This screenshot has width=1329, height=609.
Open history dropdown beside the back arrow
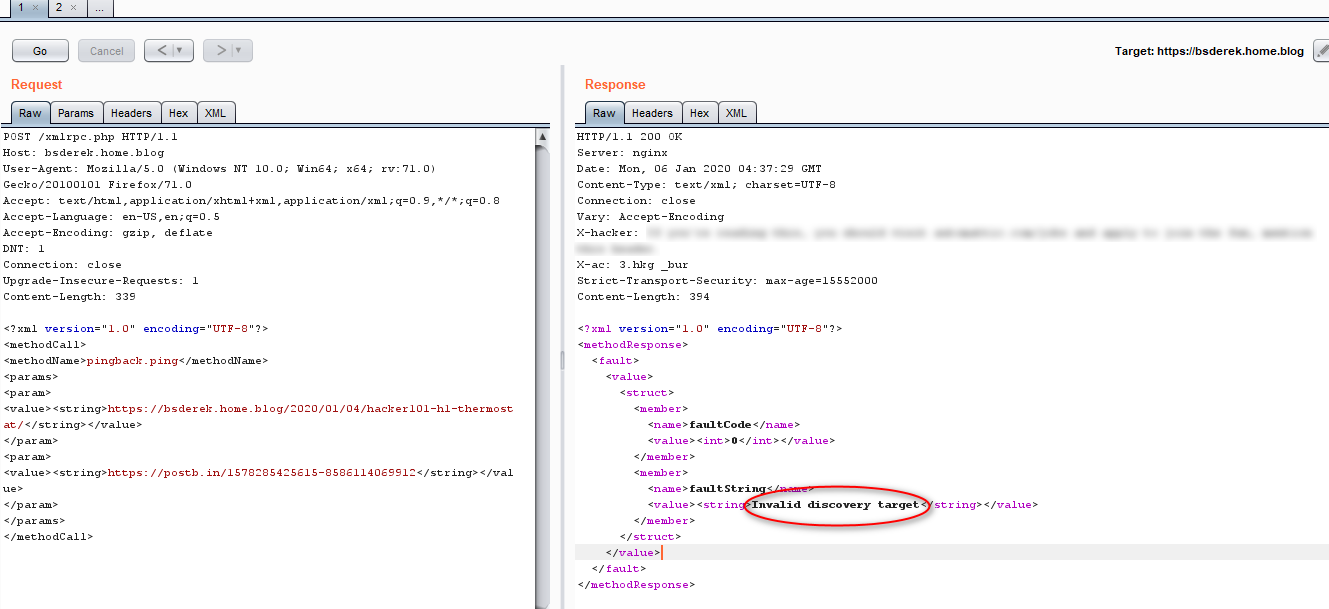point(180,51)
